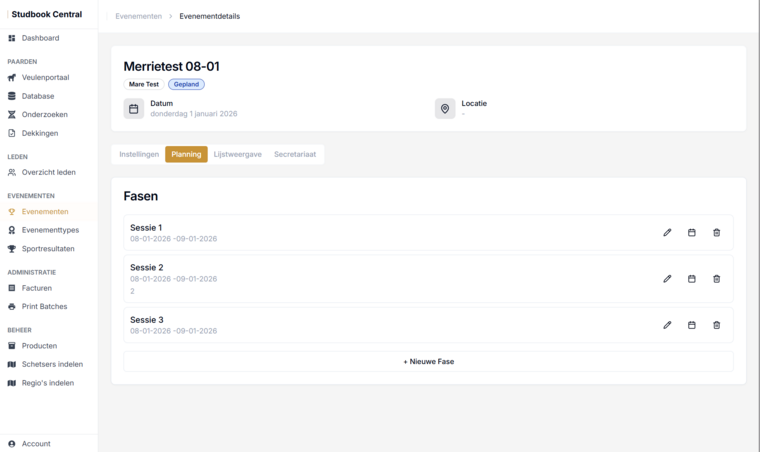Image resolution: width=760 pixels, height=452 pixels.
Task: Delete Sessie 2 with trash icon
Action: click(716, 279)
